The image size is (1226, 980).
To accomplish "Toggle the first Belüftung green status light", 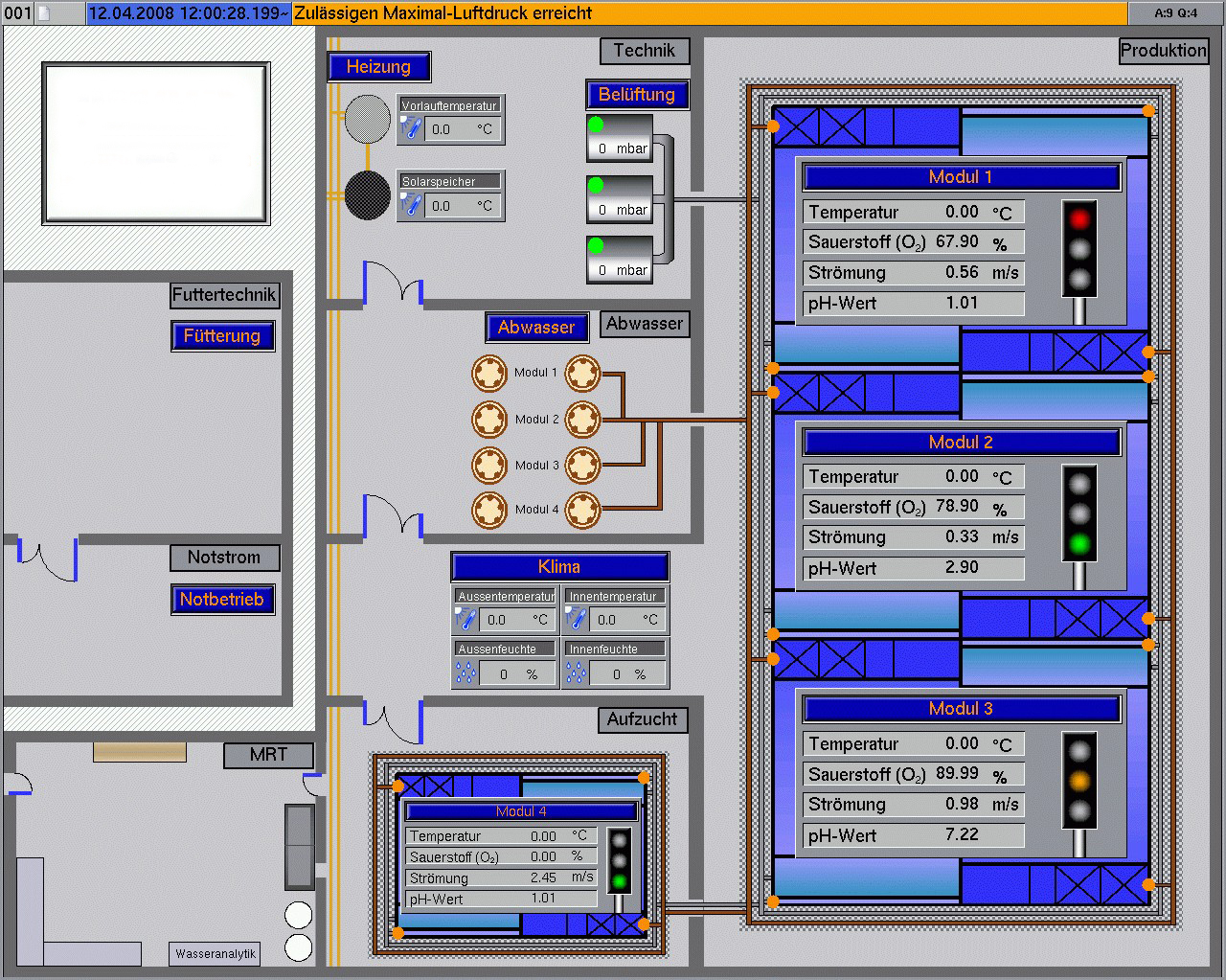I will [x=596, y=124].
